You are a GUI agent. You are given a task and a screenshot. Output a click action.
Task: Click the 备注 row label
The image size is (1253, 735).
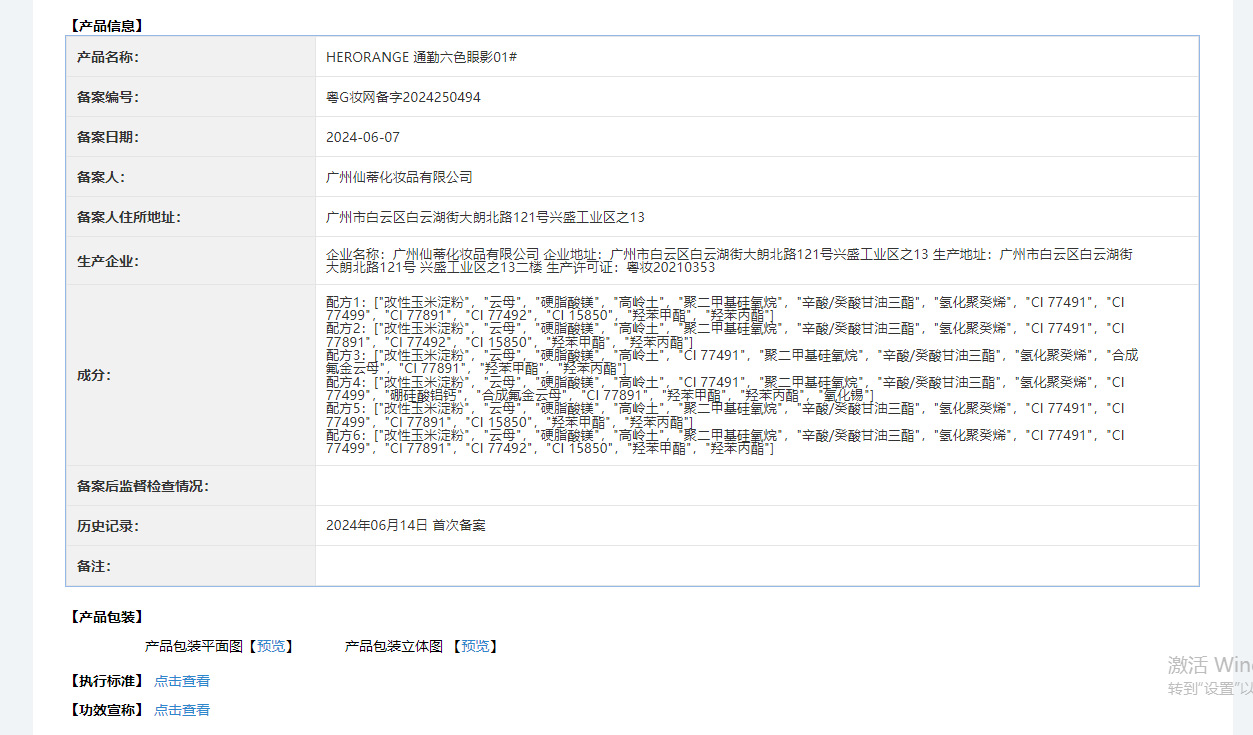94,566
